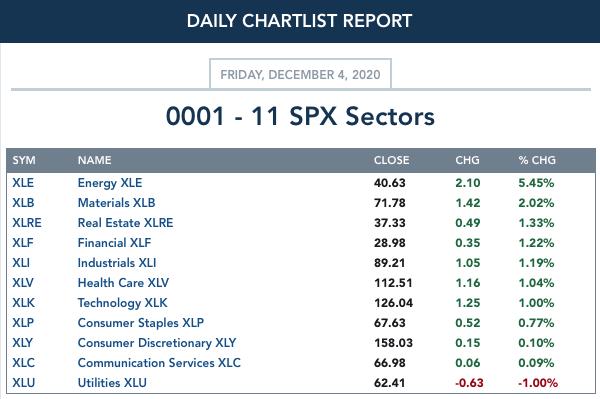Viewport: 600px width, 399px height.
Task: Open the XLE symbol link
Action: click(x=23, y=183)
